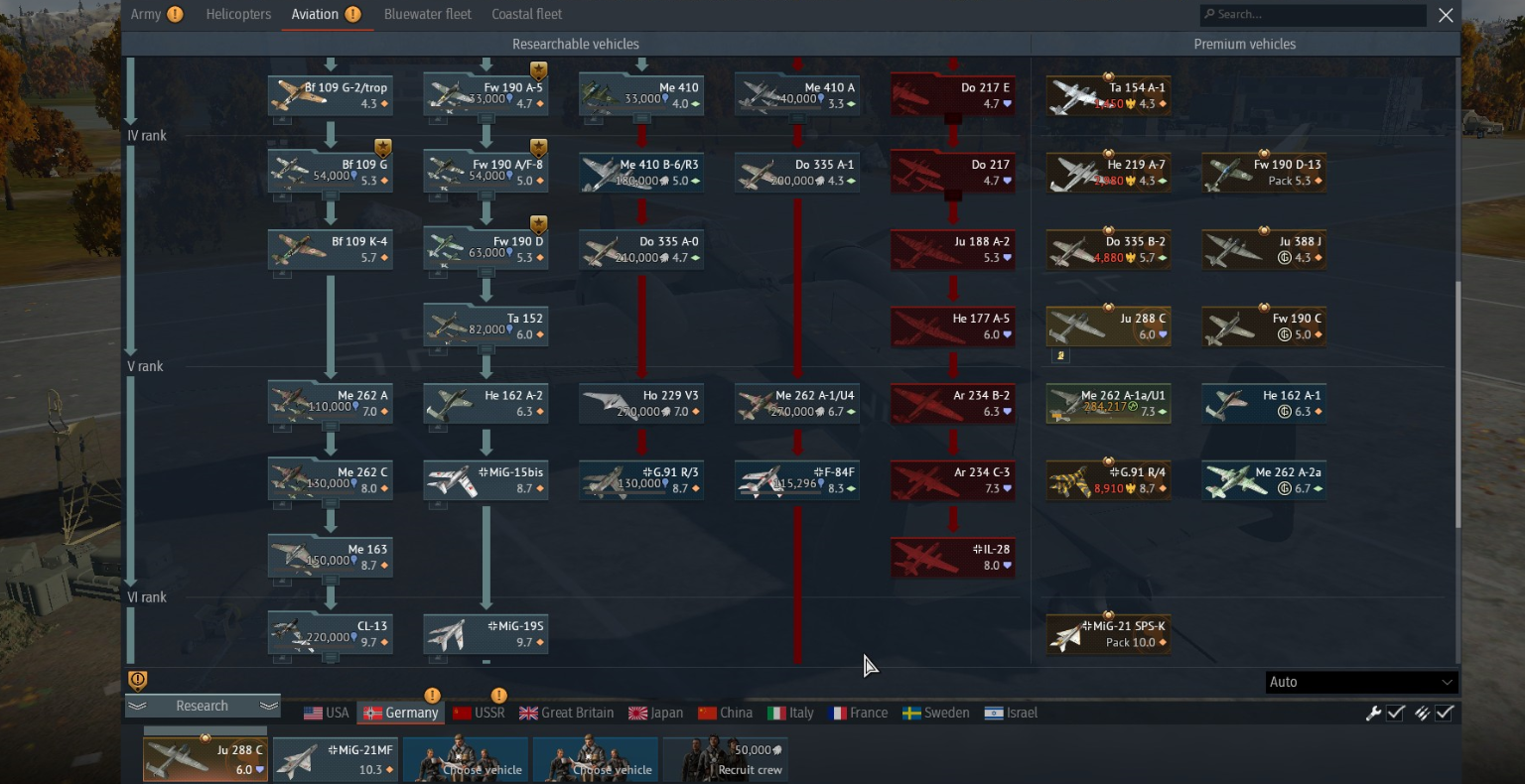Select the F-84F jet card
Viewport: 1525px width, 784px height.
797,480
